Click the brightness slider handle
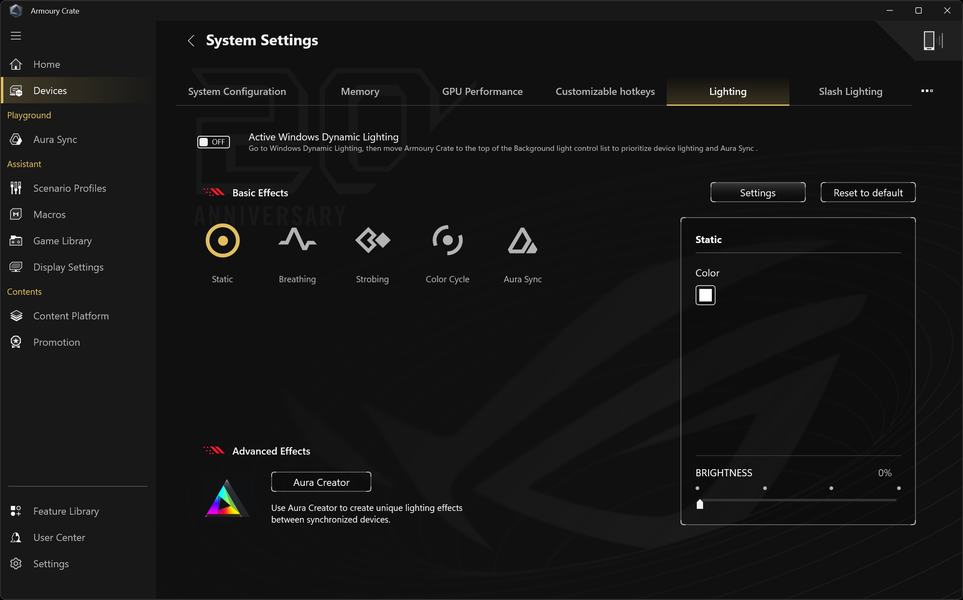 [x=700, y=504]
